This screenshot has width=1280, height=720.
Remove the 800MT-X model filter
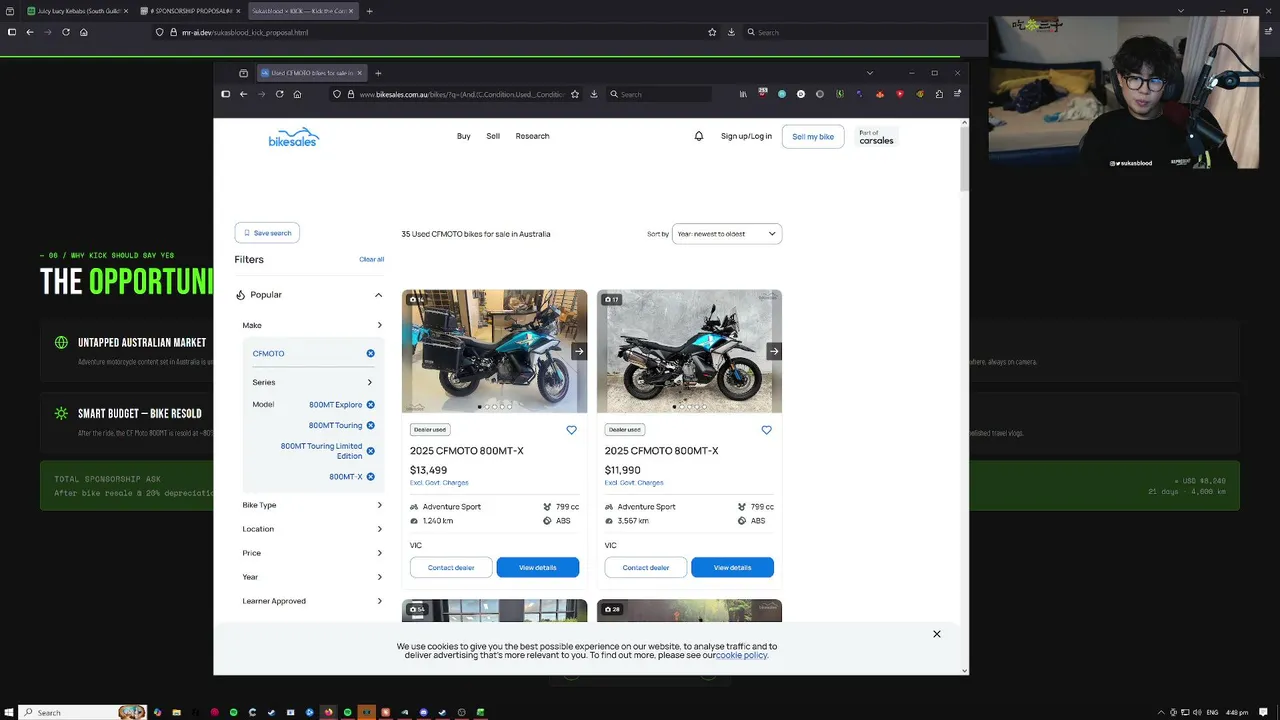click(370, 477)
